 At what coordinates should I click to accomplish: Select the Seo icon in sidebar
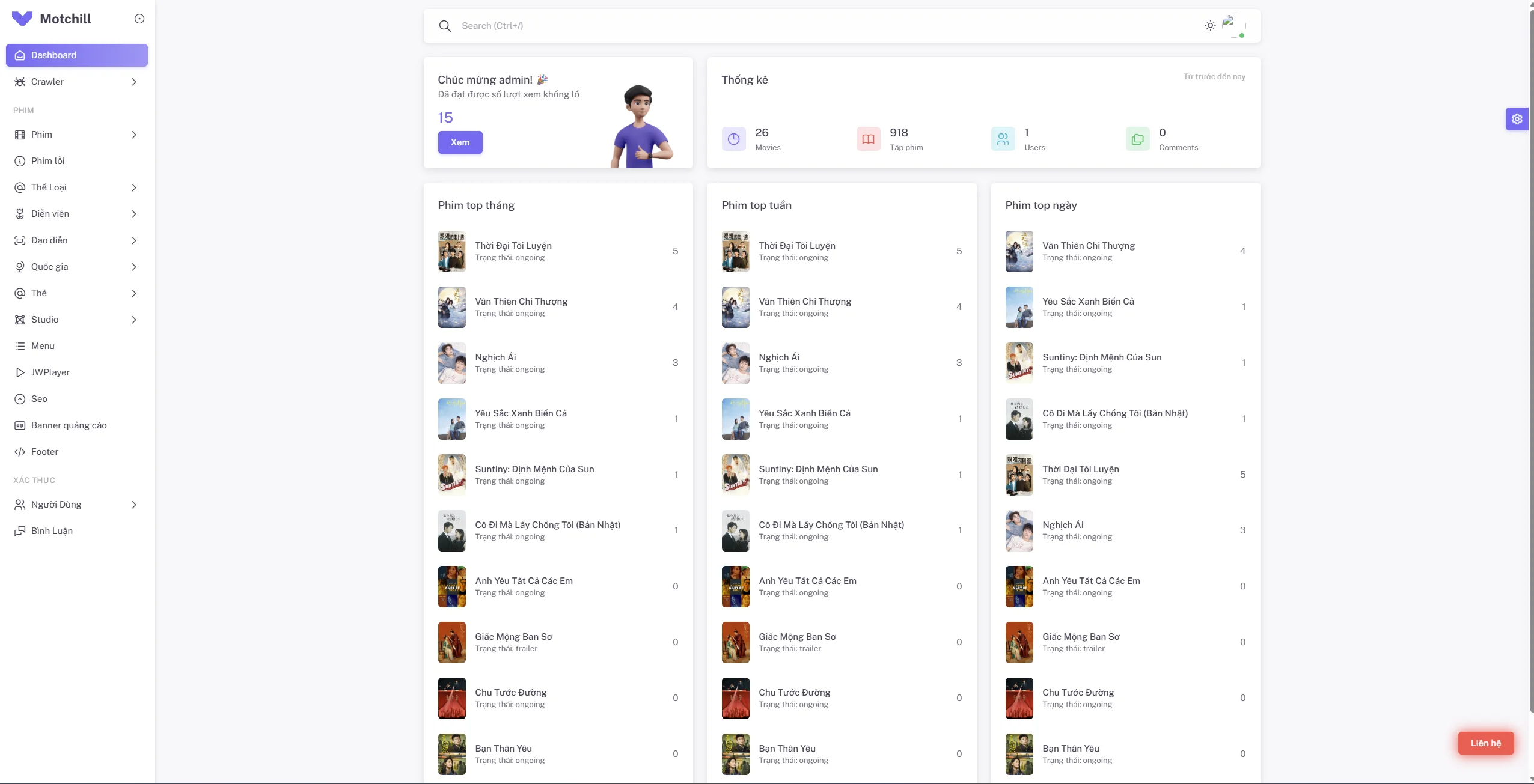tap(20, 398)
